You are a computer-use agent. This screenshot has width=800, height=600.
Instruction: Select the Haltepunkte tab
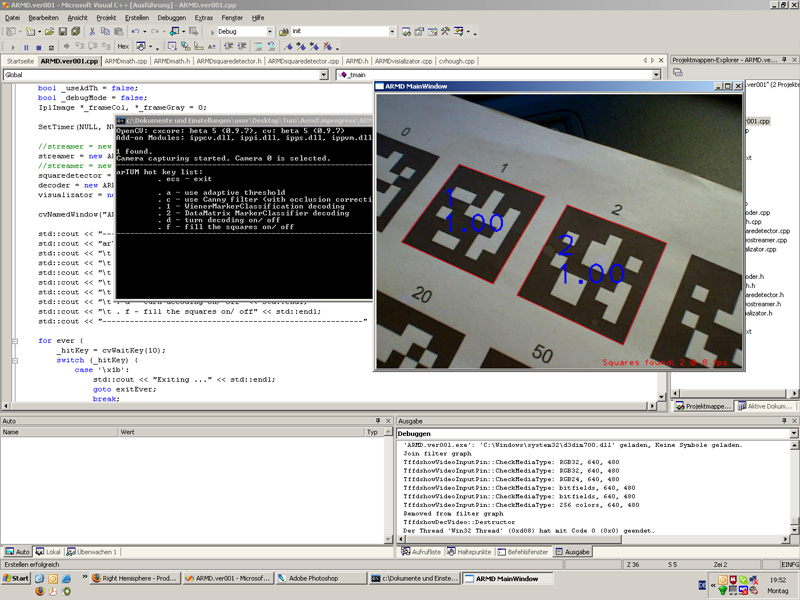point(469,552)
